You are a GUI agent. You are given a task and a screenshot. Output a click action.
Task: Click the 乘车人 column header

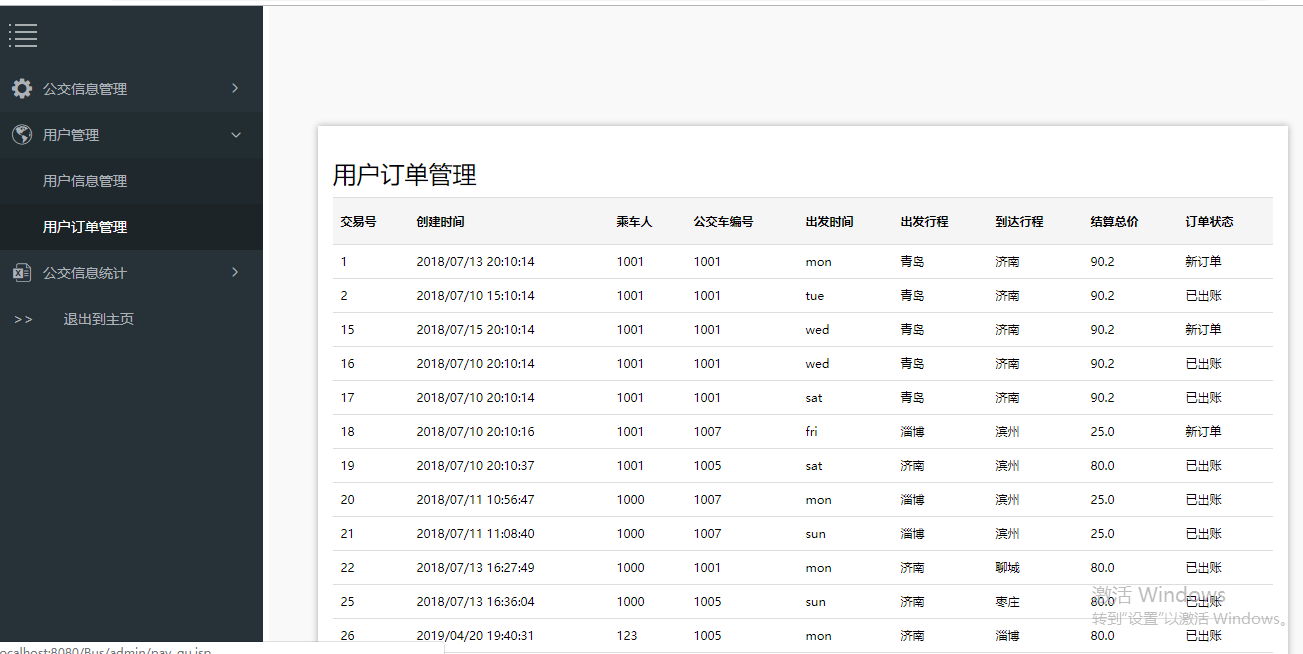click(x=634, y=222)
